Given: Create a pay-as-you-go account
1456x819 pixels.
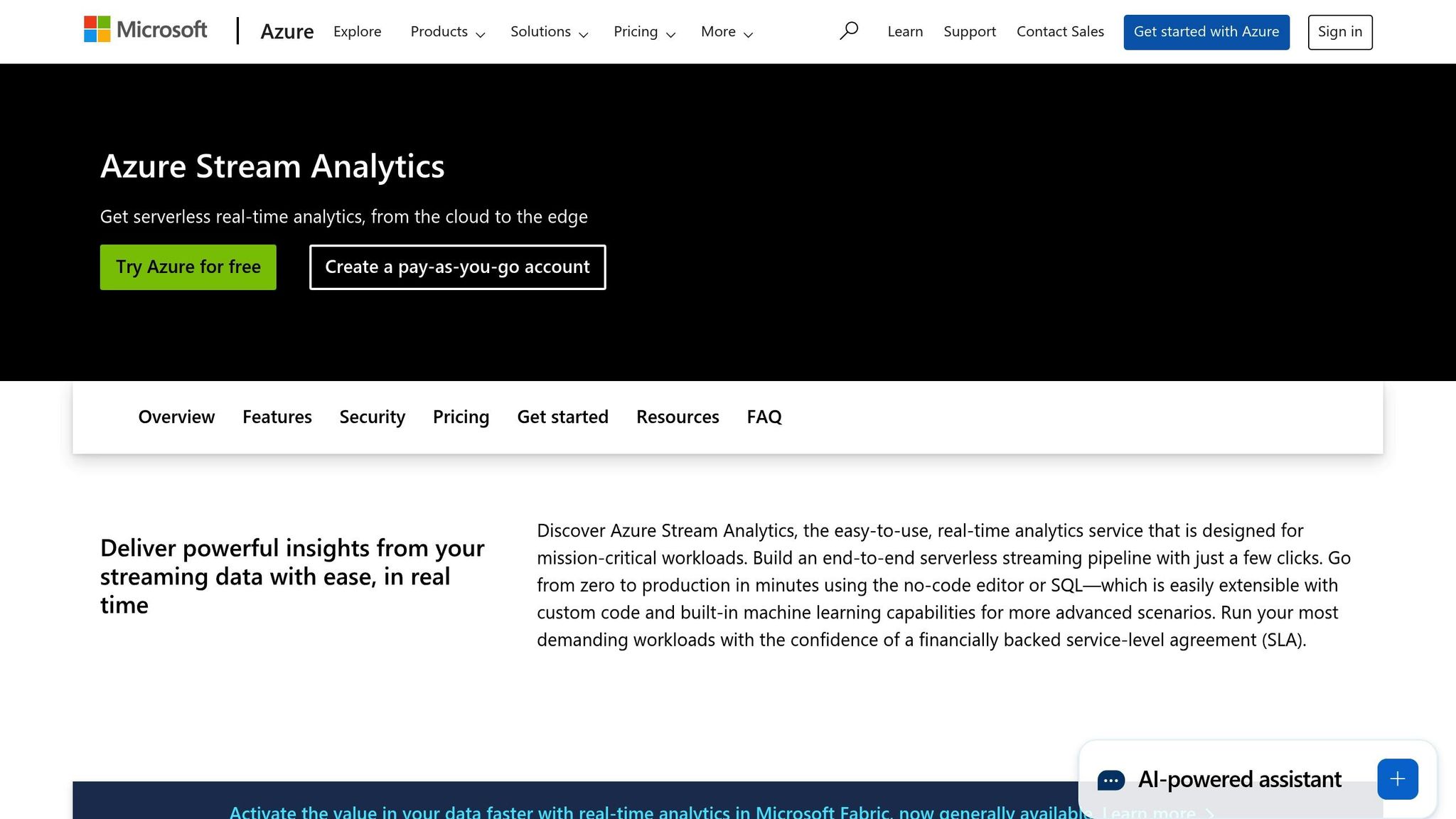Looking at the screenshot, I should 457,267.
